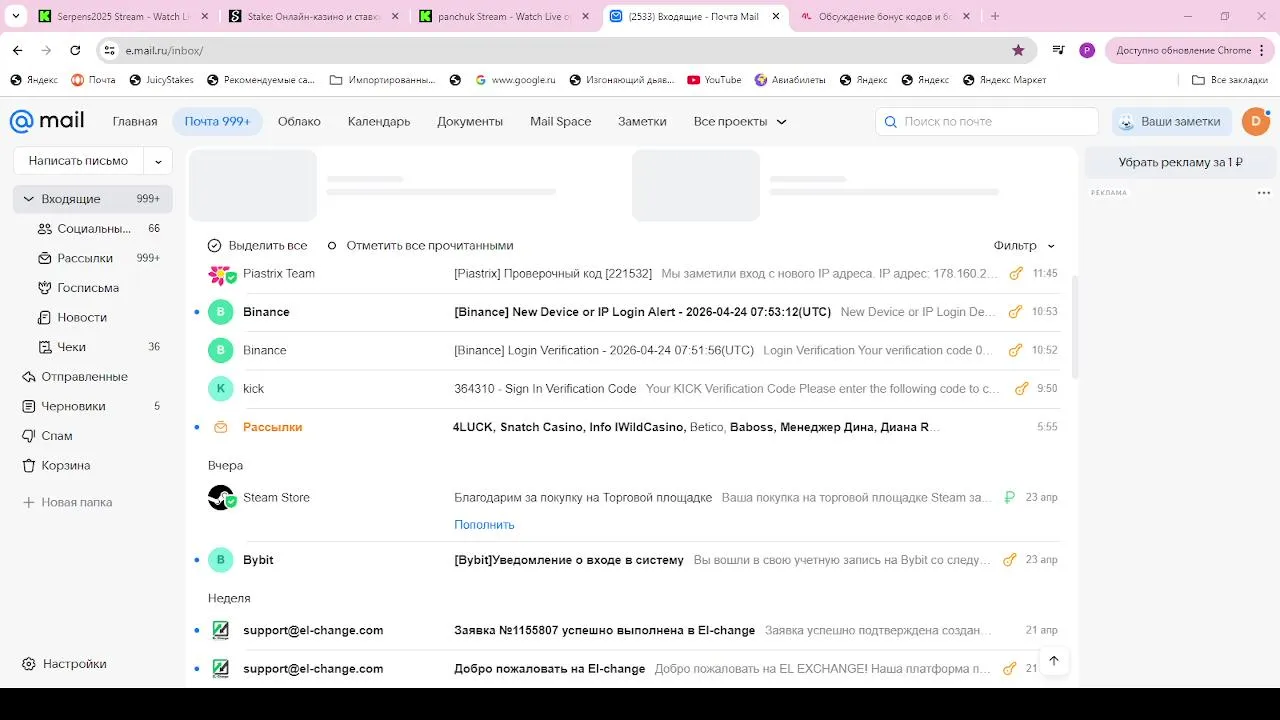The image size is (1280, 720).
Task: Click the bookmark star in the address bar
Action: (1018, 50)
